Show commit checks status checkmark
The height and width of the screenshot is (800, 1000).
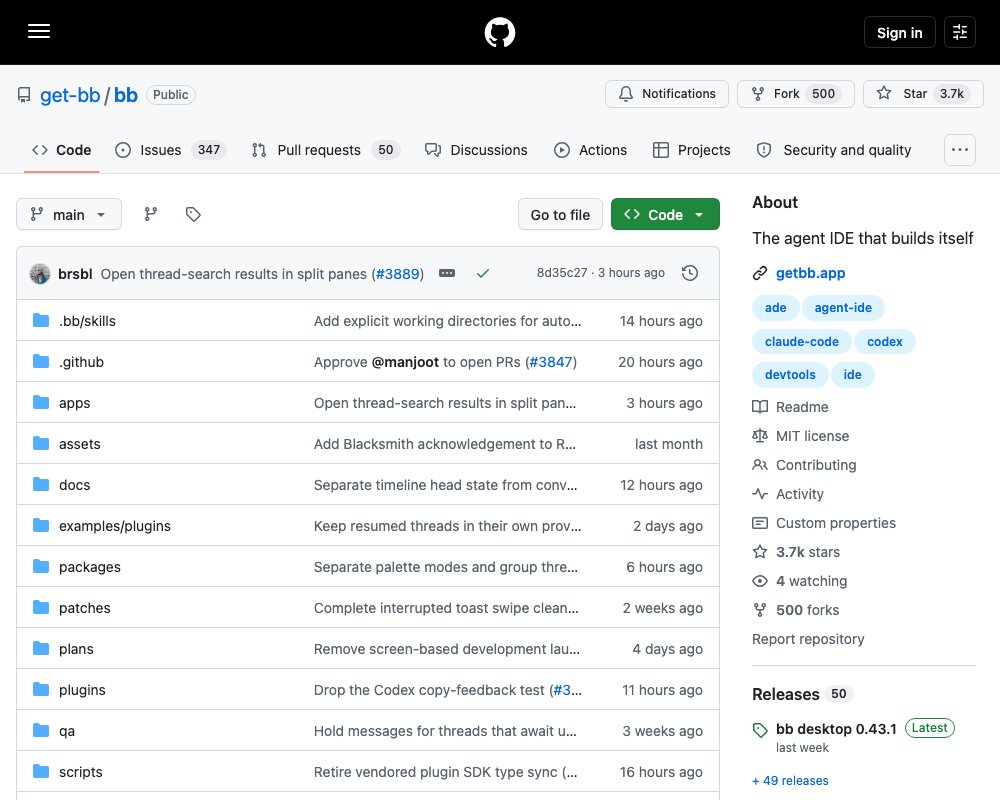483,273
